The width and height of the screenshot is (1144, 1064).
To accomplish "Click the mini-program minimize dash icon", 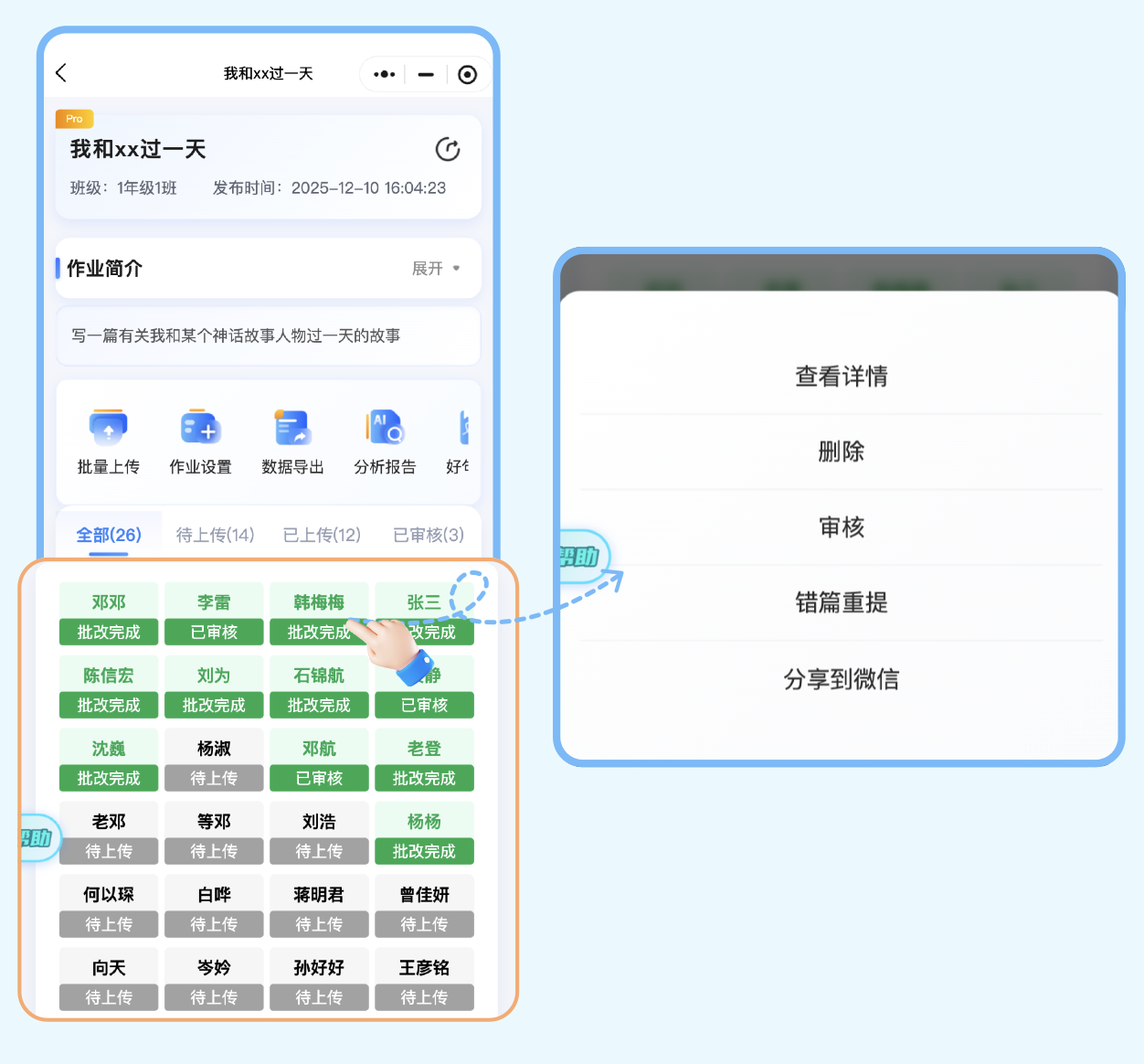I will 426,74.
